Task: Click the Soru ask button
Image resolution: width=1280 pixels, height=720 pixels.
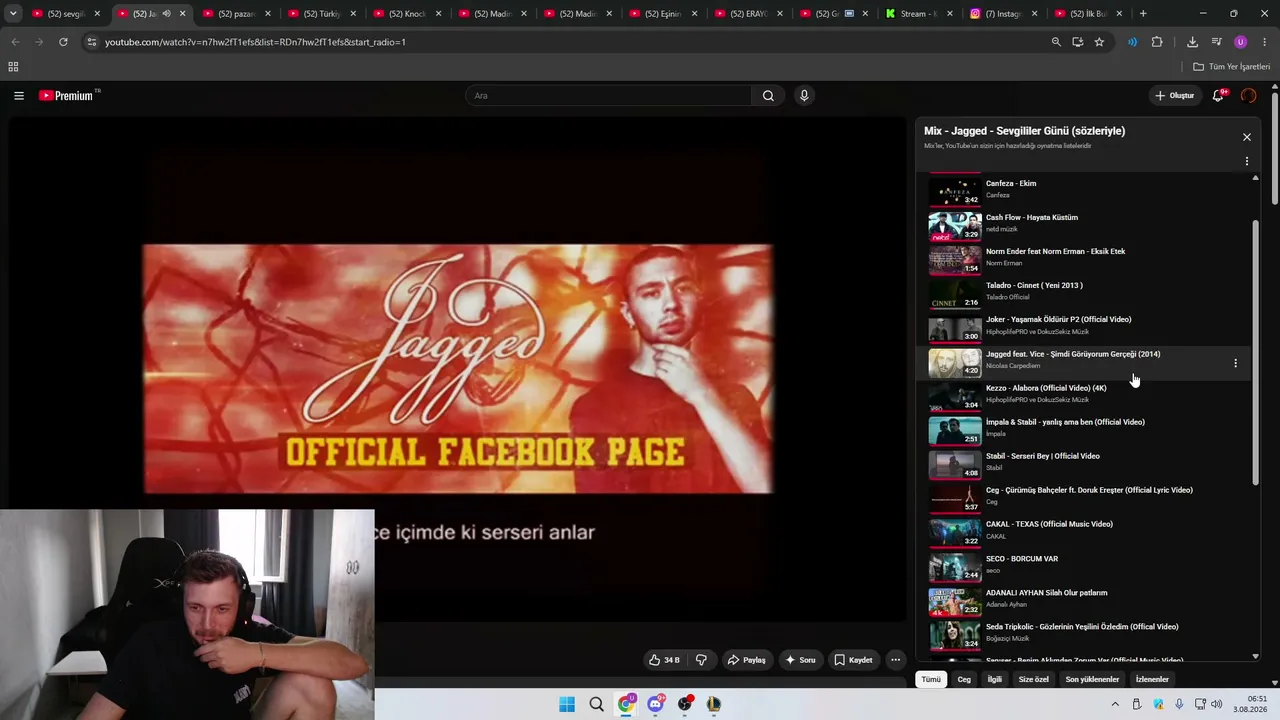Action: coord(800,660)
